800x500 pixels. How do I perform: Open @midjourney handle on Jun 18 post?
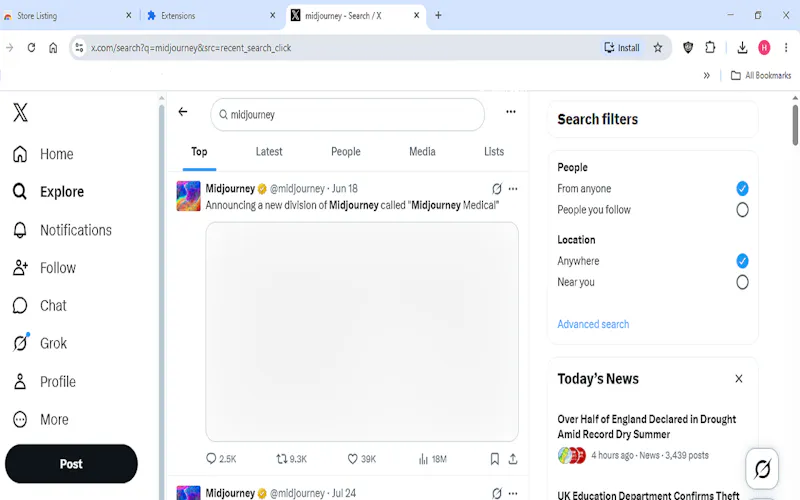[x=297, y=189]
